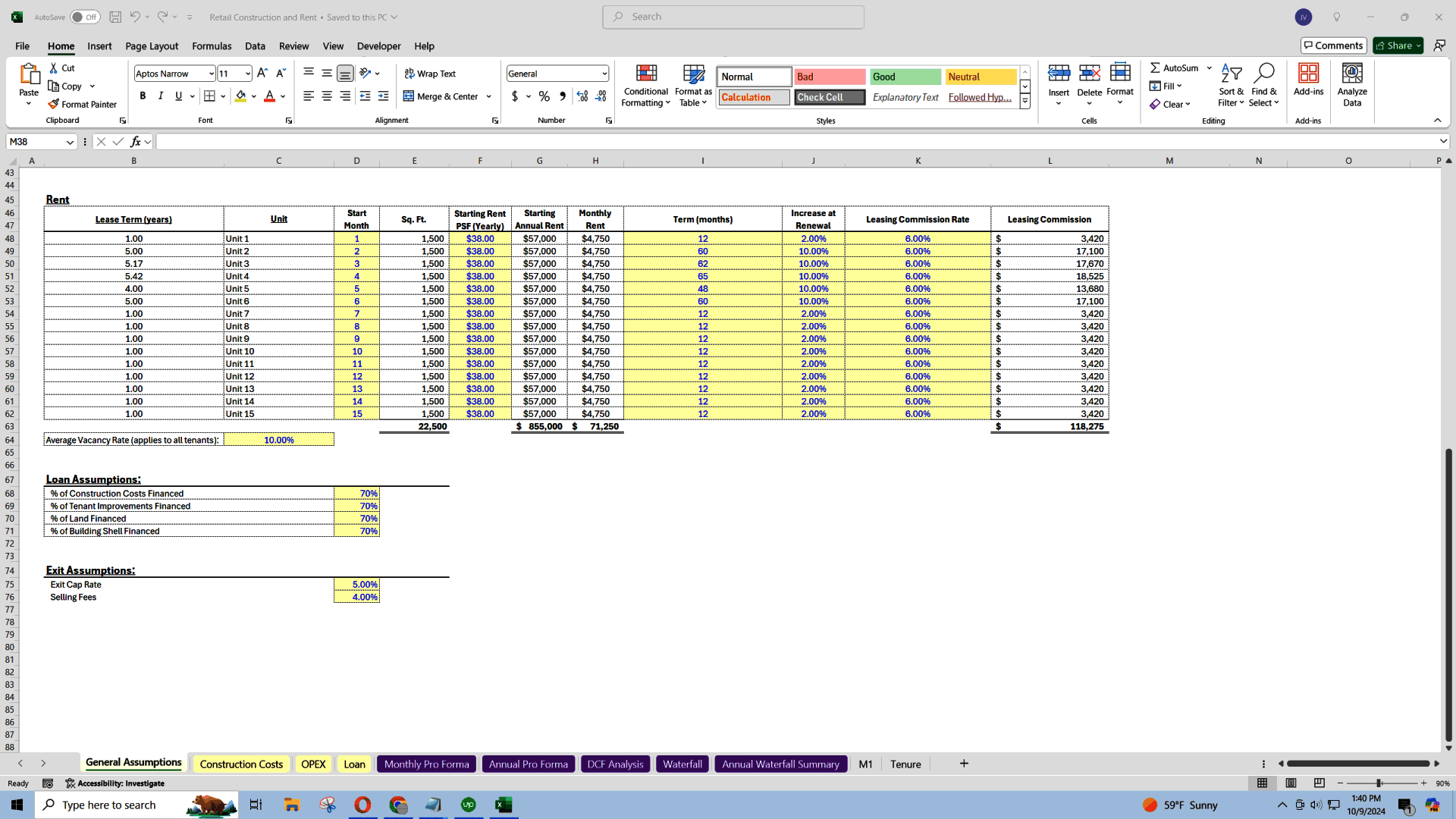The height and width of the screenshot is (819, 1456).
Task: Undo the last action
Action: (x=134, y=17)
